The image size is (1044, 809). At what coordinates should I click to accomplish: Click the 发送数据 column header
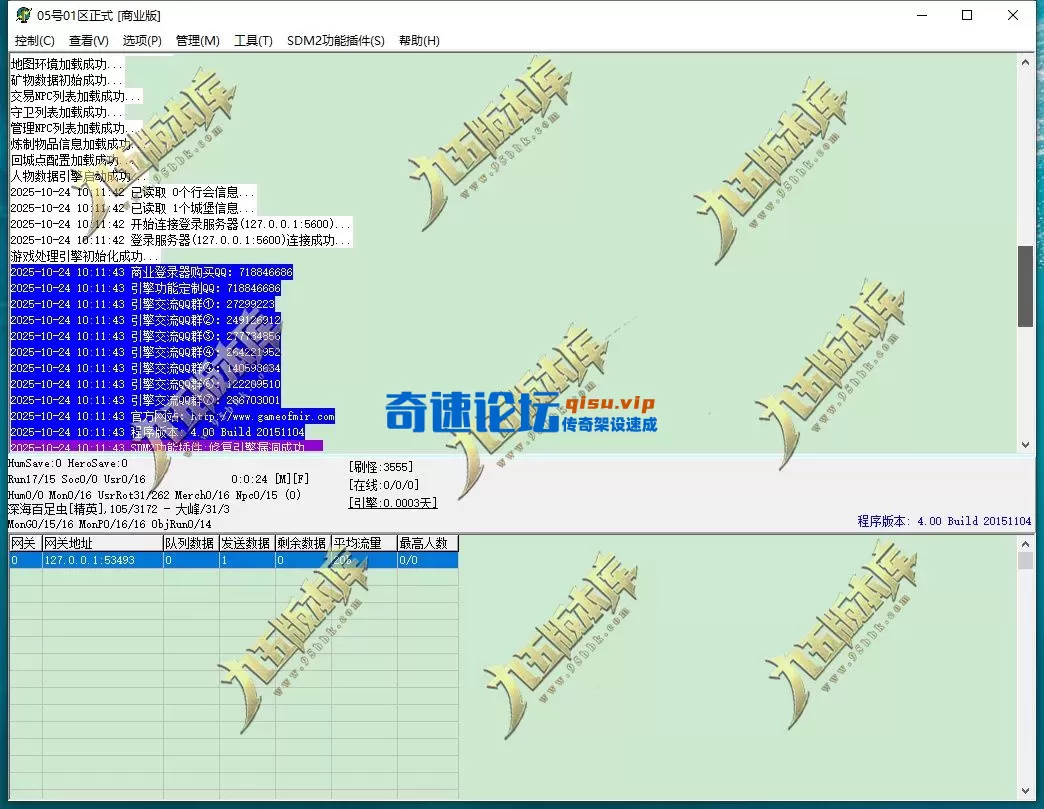point(247,543)
